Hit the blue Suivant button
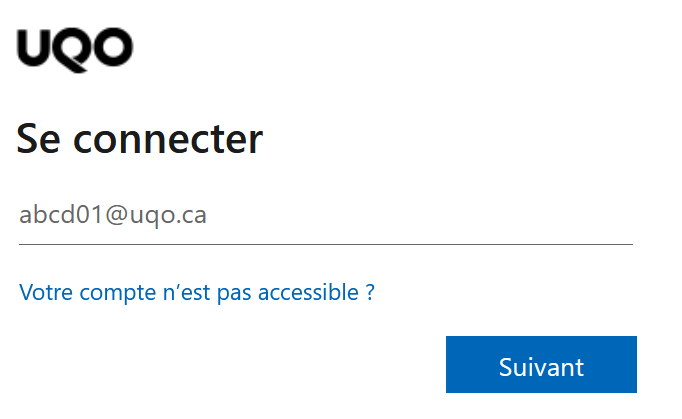This screenshot has width=682, height=419. 541,365
